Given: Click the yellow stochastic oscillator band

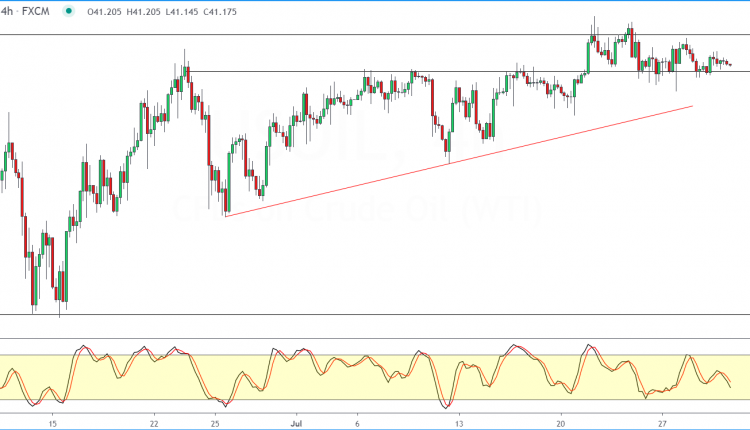Looking at the screenshot, I should pyautogui.click(x=375, y=377).
